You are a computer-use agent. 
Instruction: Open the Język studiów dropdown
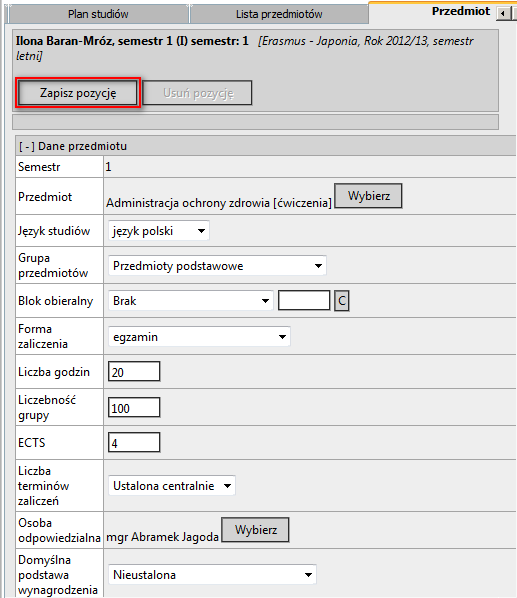(x=159, y=231)
